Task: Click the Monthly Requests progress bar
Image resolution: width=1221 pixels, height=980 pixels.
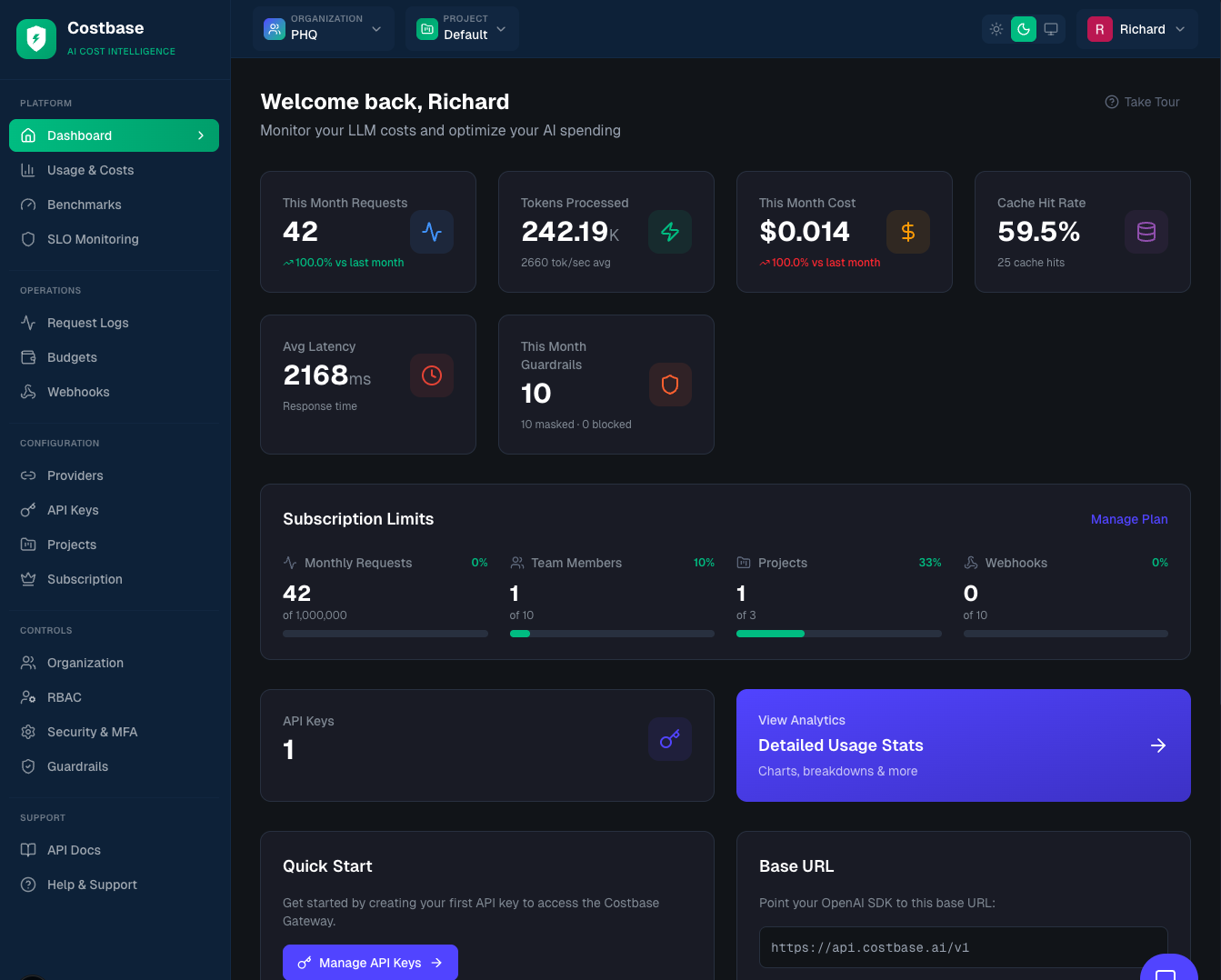Action: pyautogui.click(x=385, y=634)
